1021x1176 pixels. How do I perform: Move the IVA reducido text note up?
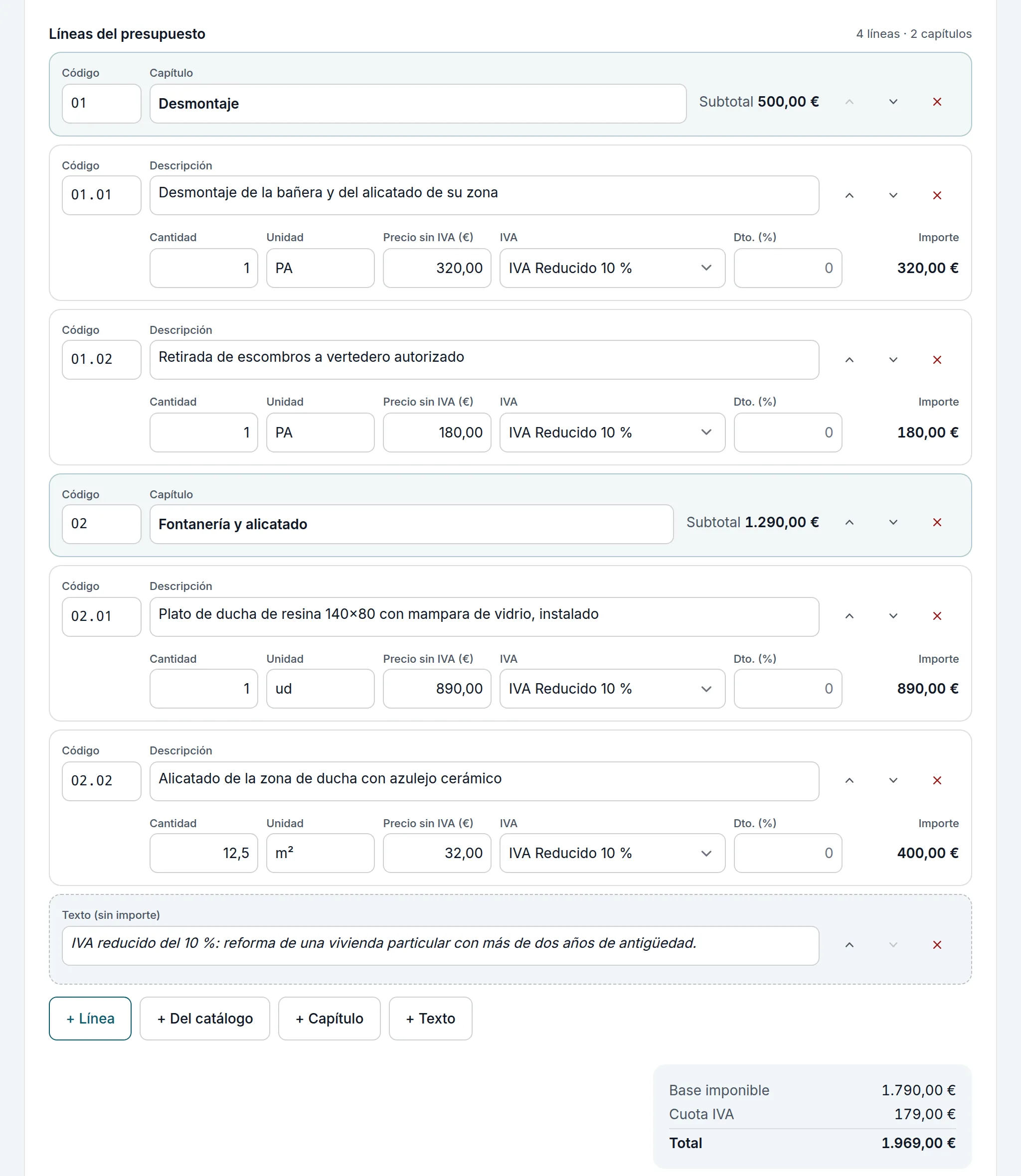pyautogui.click(x=849, y=945)
